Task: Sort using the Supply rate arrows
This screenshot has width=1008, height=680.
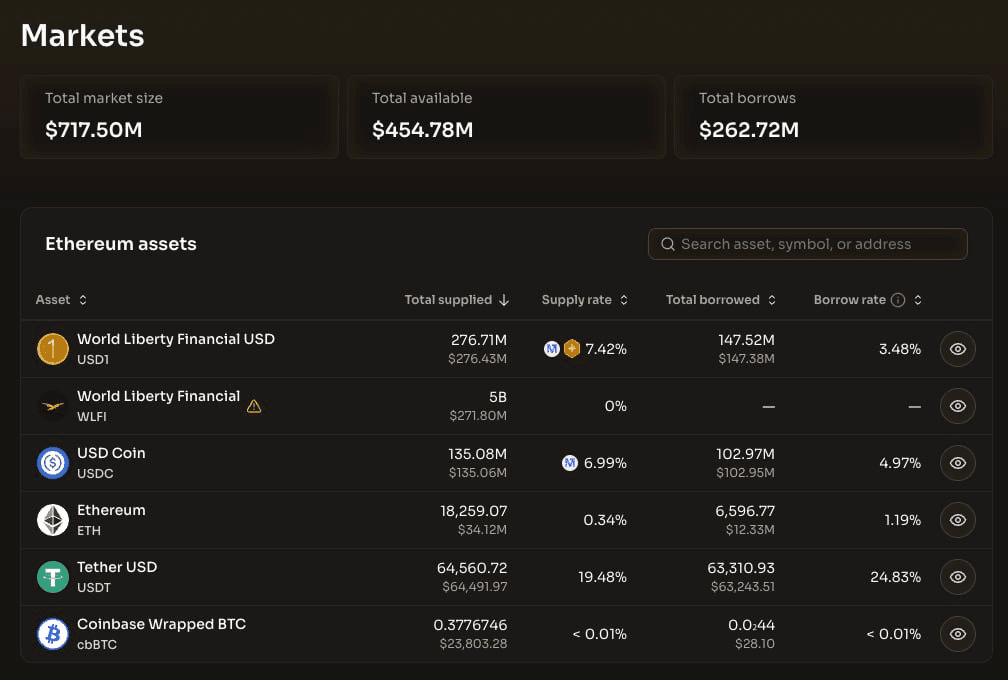Action: click(624, 300)
